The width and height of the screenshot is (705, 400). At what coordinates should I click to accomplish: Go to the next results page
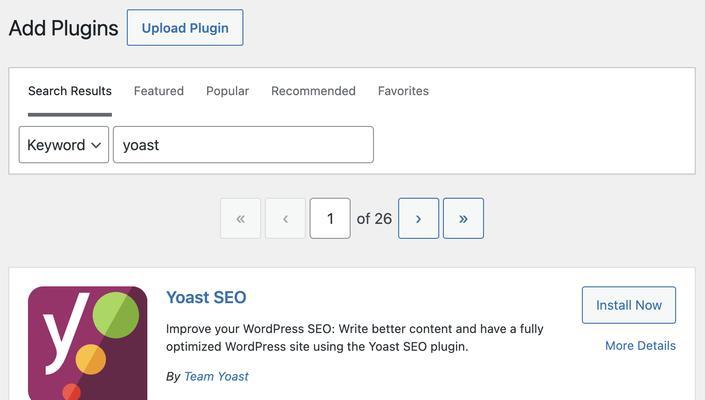click(x=418, y=218)
